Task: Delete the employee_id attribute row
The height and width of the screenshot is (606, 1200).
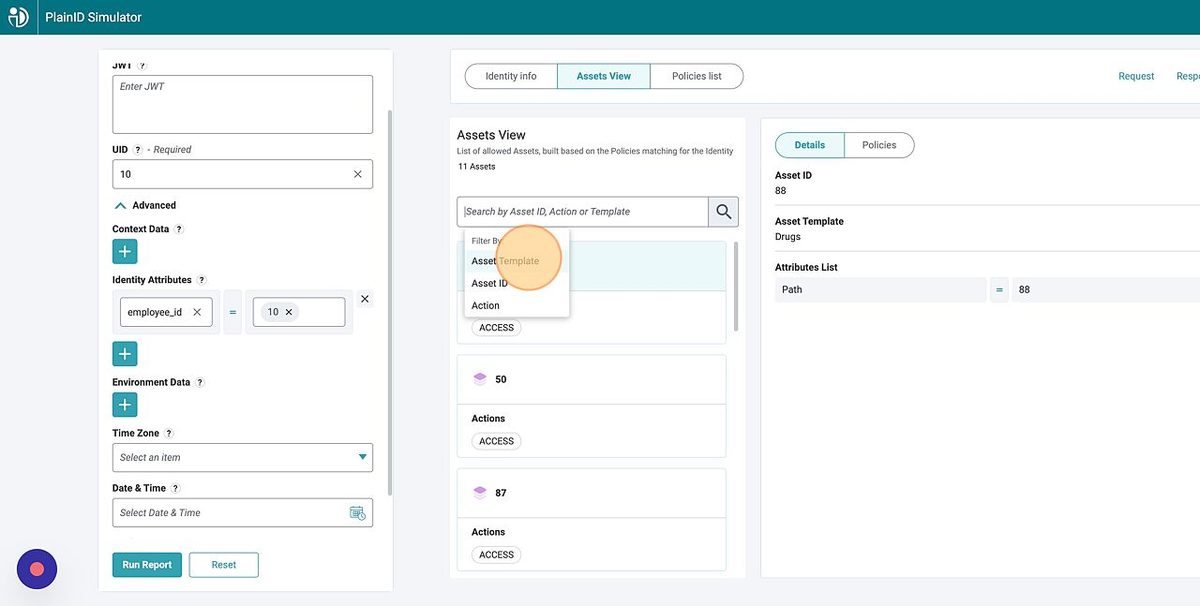Action: point(365,298)
